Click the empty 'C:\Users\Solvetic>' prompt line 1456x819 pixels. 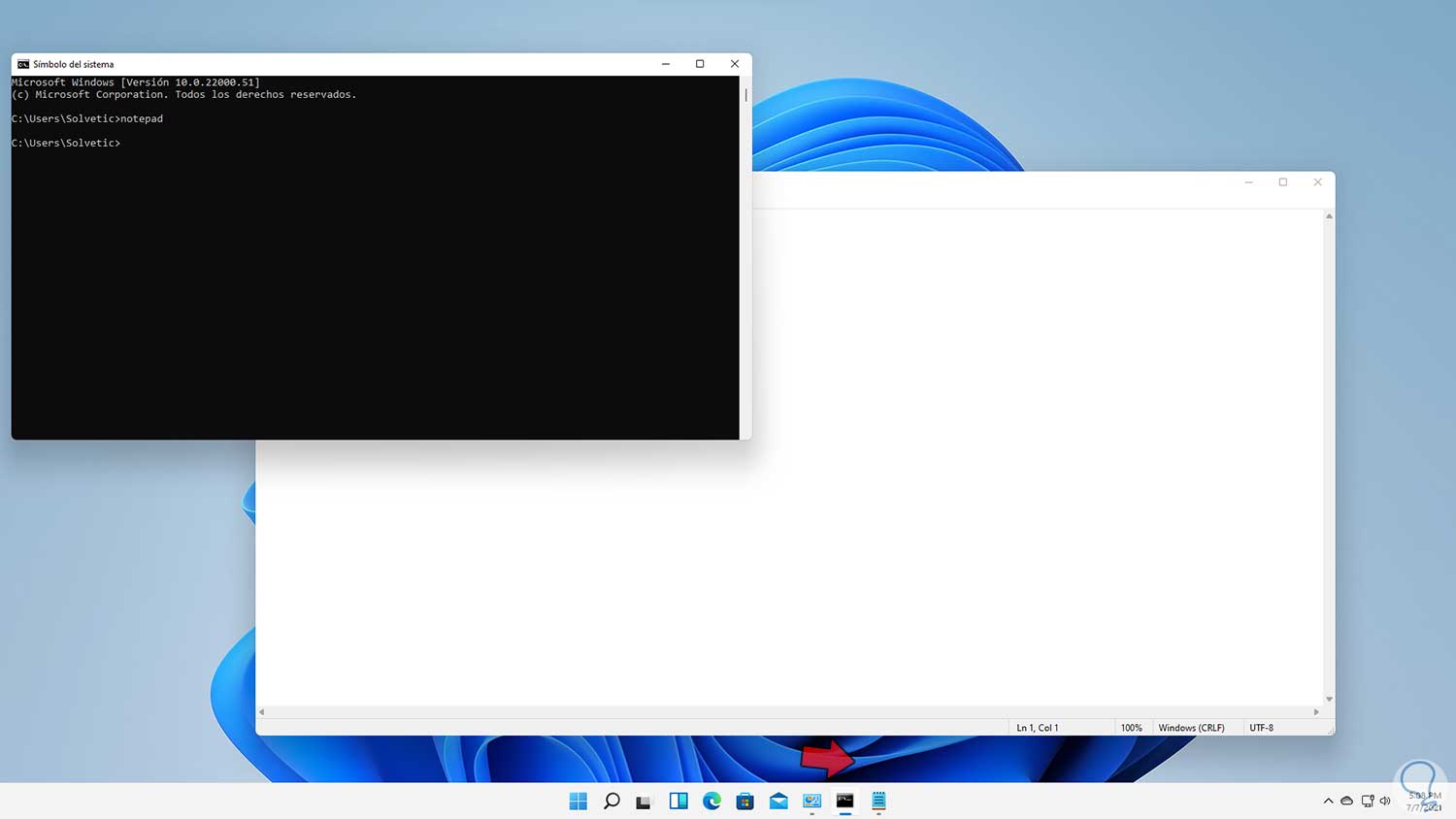click(66, 143)
